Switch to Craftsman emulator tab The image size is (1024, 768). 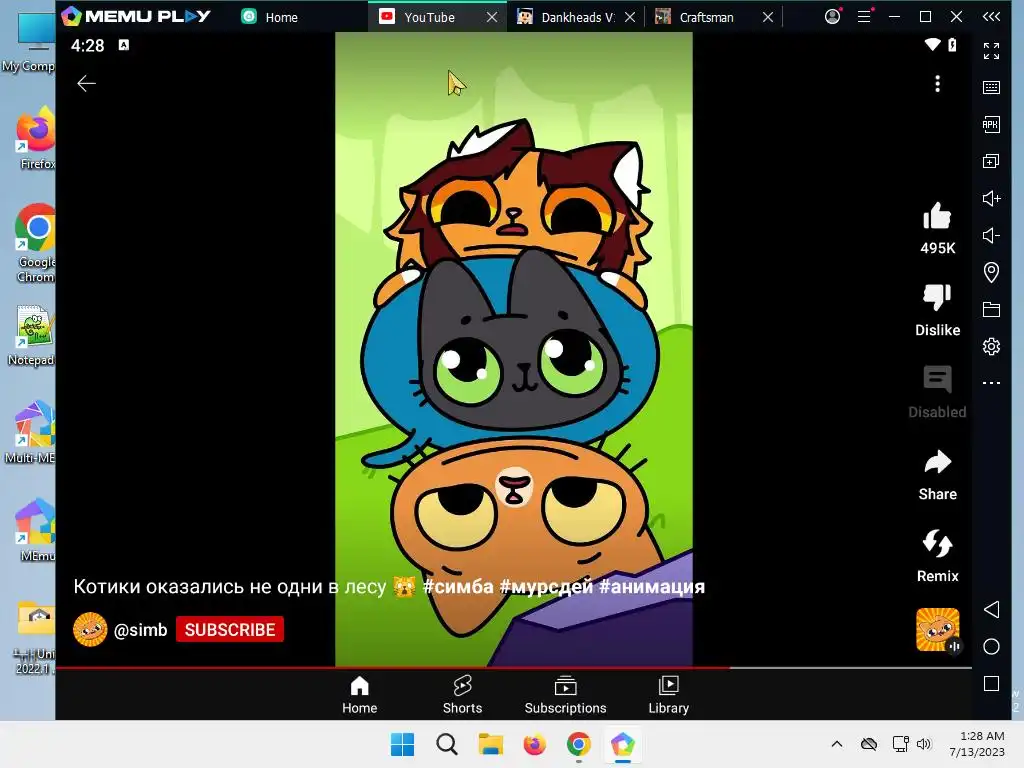(695, 17)
